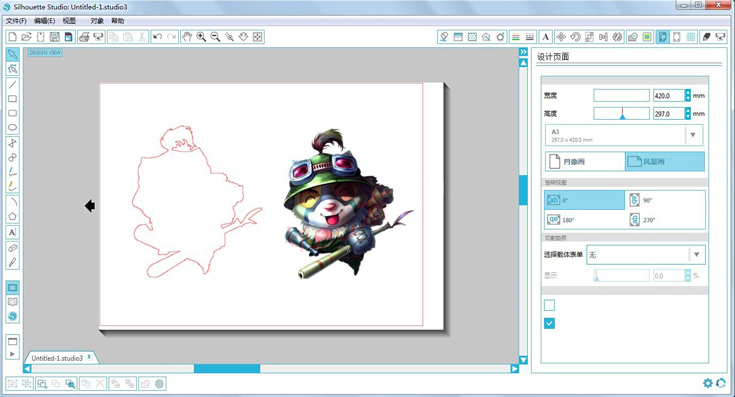Open the Rotate panel icon
735x397 pixels.
[575, 37]
